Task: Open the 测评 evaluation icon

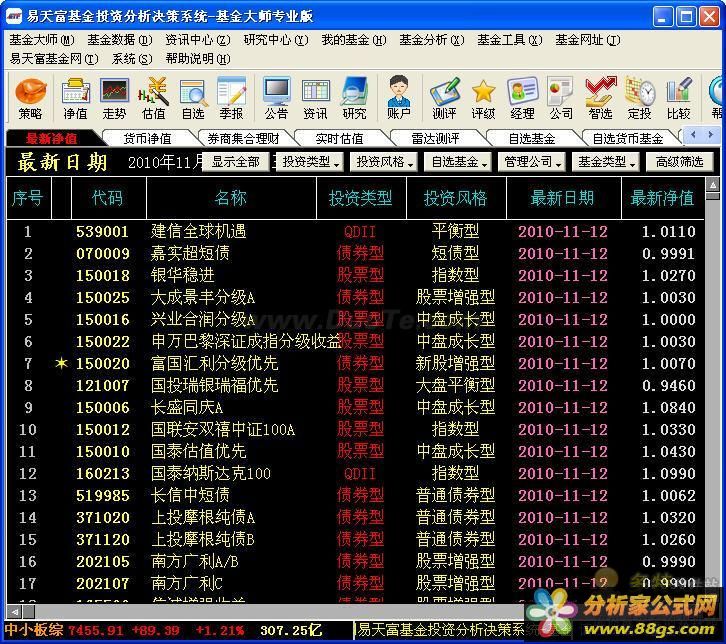Action: tap(444, 97)
